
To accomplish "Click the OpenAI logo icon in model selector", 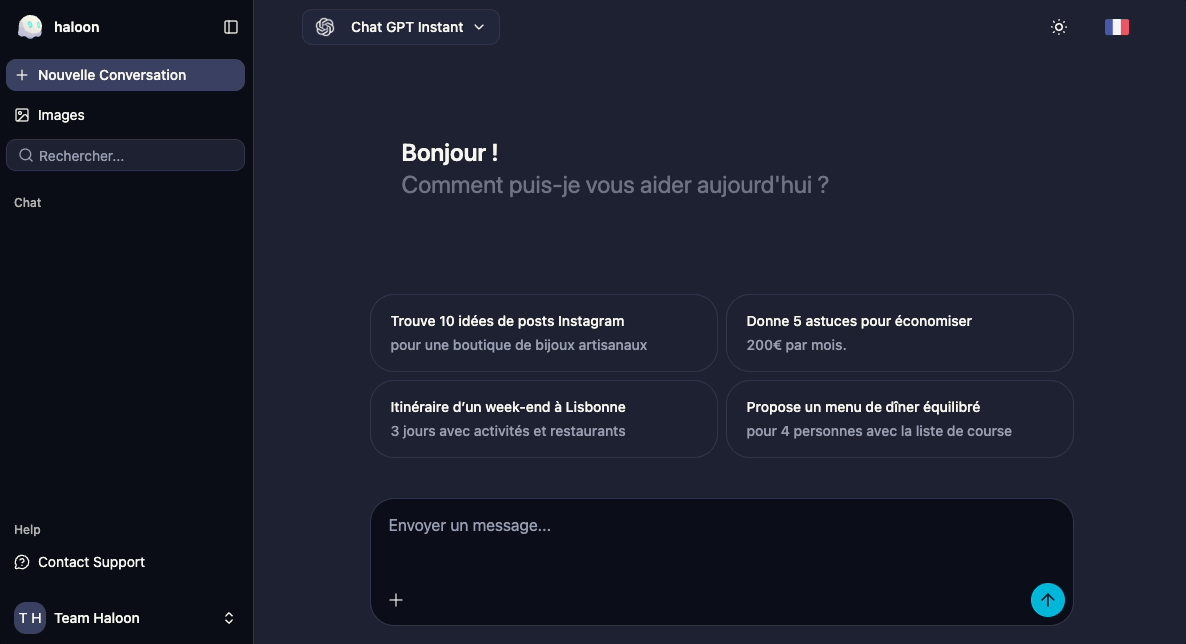I will click(x=325, y=27).
